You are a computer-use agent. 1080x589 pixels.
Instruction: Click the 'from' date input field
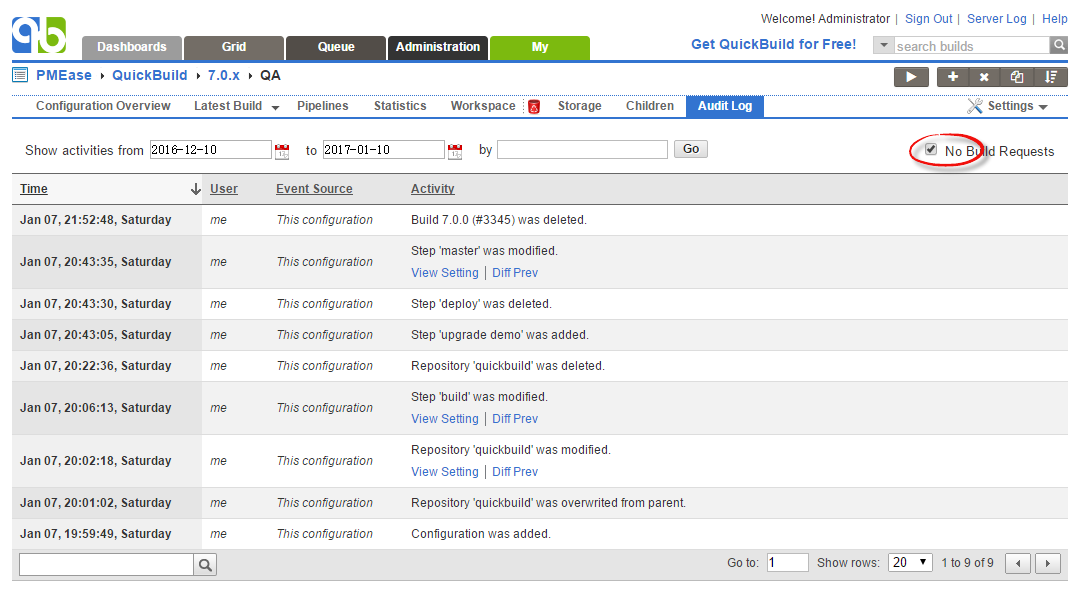[211, 149]
